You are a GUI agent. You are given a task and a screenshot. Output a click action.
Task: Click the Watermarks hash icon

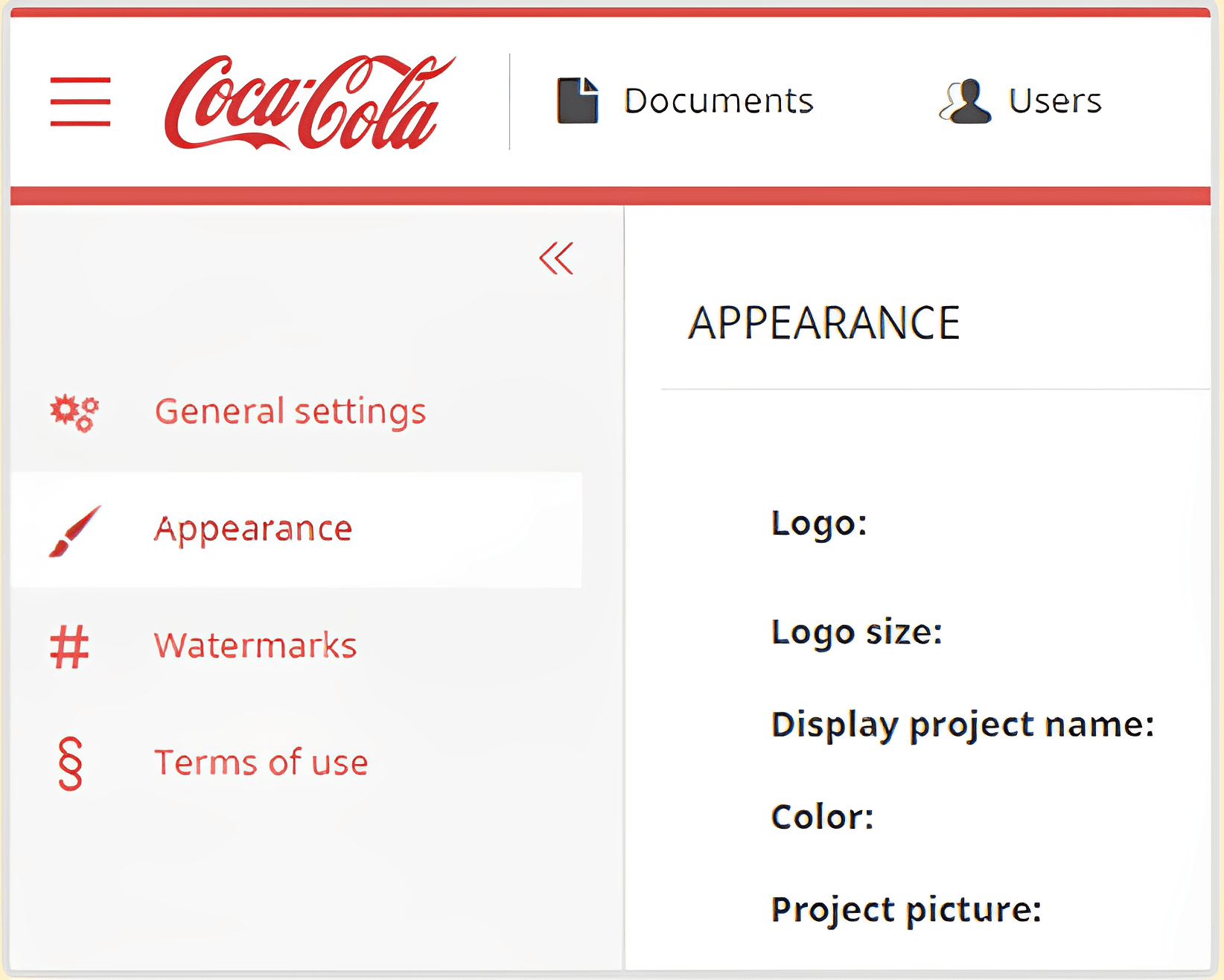click(x=69, y=646)
